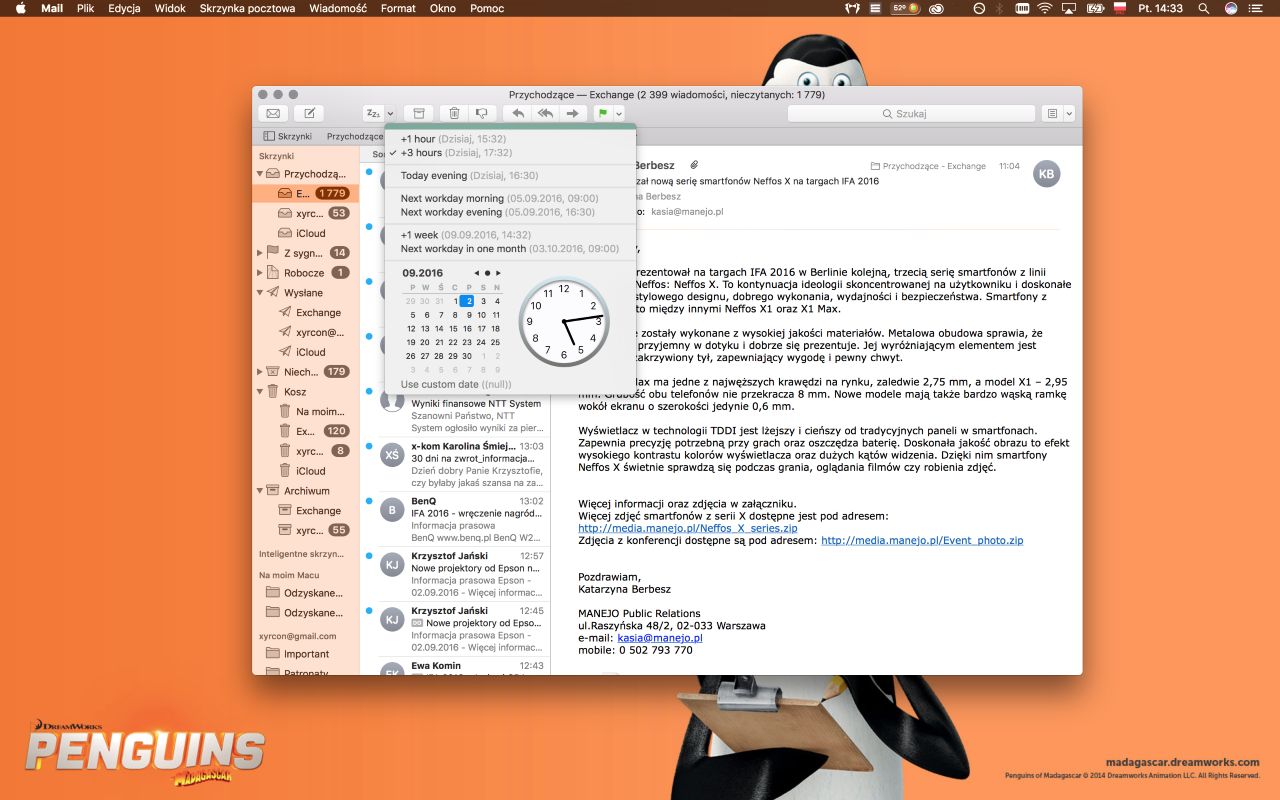Viewport: 1280px width, 800px height.
Task: Open Krzysztof Jański email from 12:57
Action: [455, 575]
